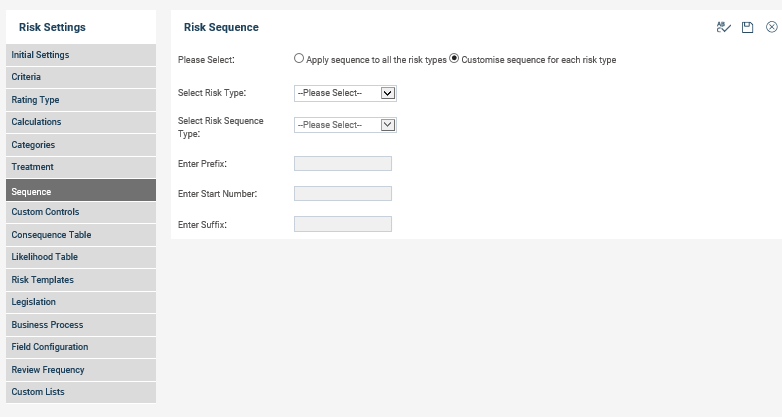This screenshot has width=782, height=417.
Task: Click the Enter Suffix input box
Action: (x=343, y=224)
